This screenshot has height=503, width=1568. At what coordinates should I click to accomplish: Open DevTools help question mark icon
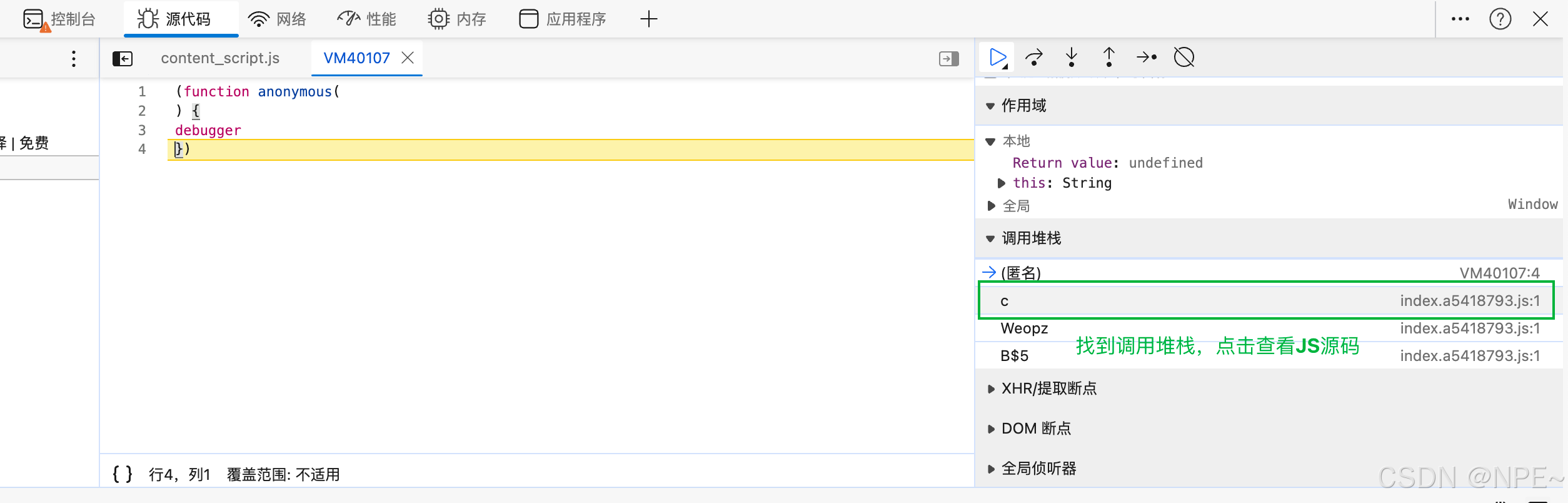point(1500,19)
